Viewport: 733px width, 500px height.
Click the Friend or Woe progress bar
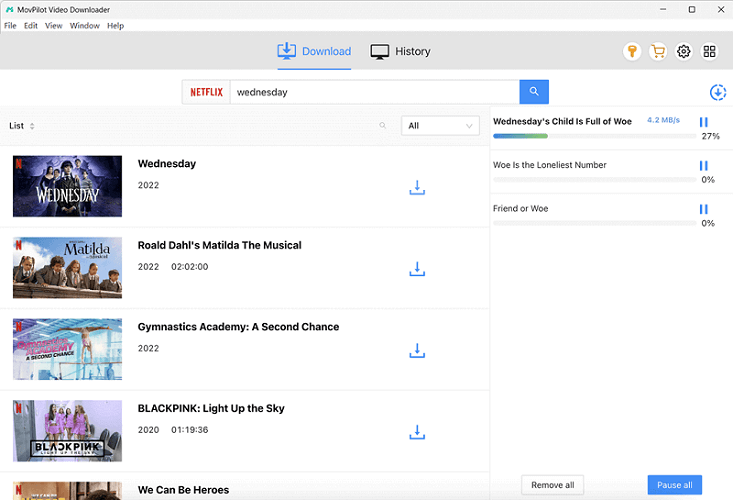tap(595, 223)
